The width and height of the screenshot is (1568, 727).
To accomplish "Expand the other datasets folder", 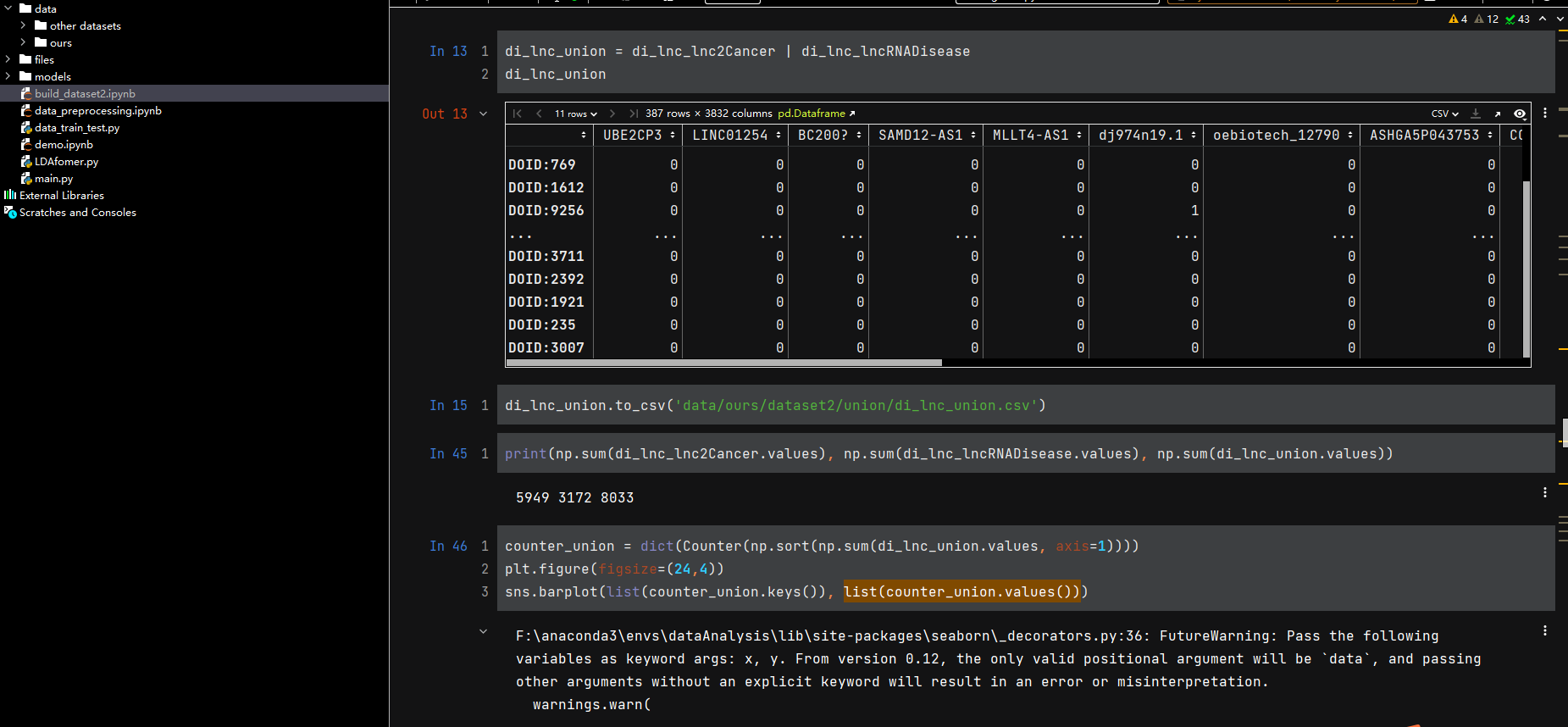I will tap(23, 25).
